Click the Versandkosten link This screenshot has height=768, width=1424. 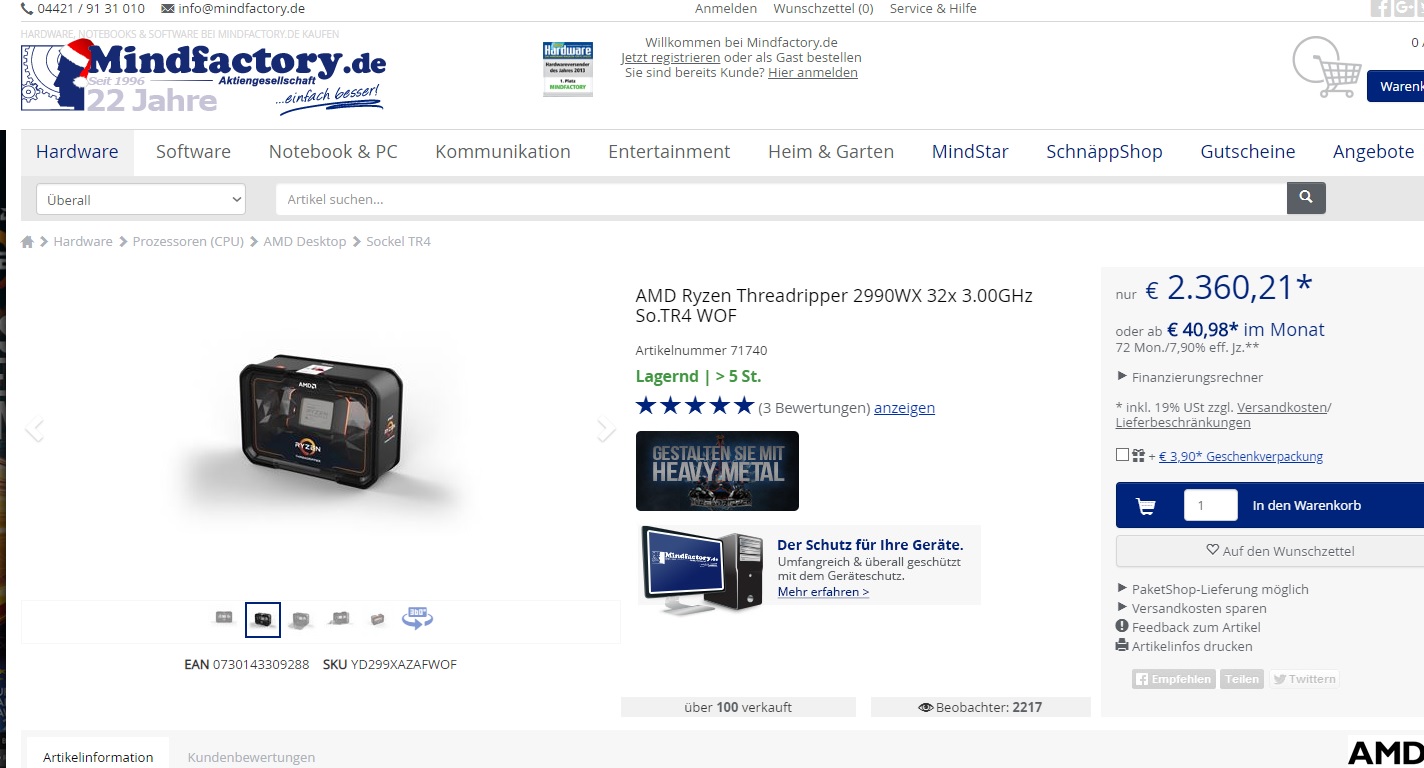[1282, 407]
